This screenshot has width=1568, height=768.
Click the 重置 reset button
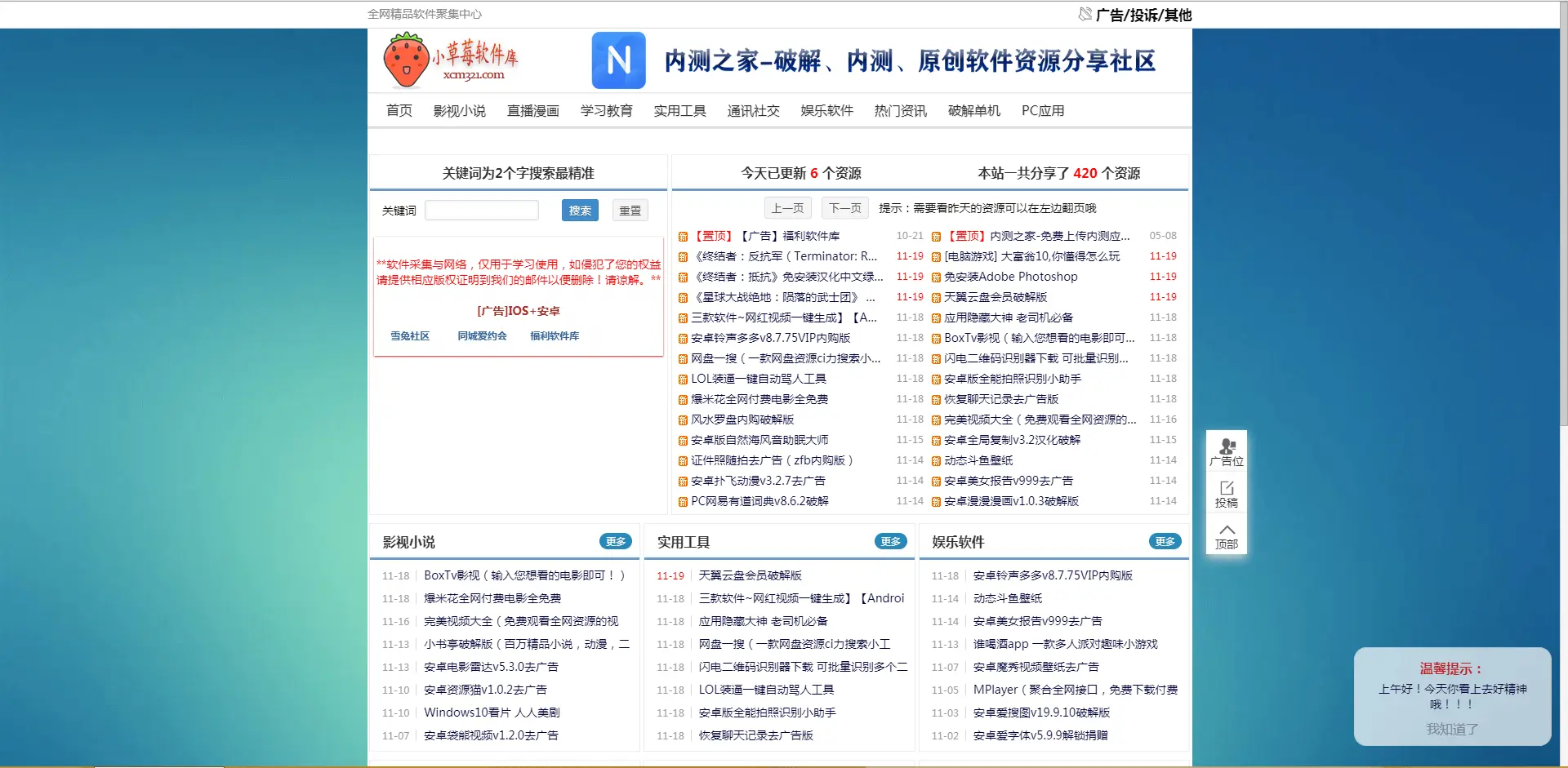click(630, 211)
